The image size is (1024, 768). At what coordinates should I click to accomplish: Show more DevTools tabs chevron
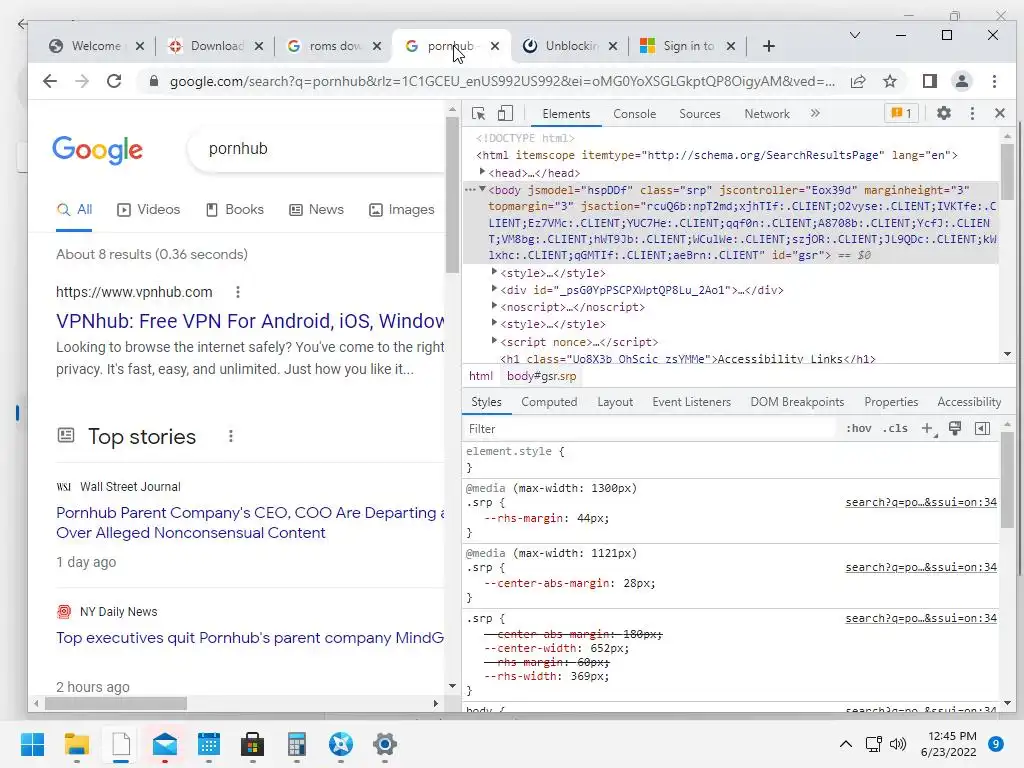pos(815,113)
